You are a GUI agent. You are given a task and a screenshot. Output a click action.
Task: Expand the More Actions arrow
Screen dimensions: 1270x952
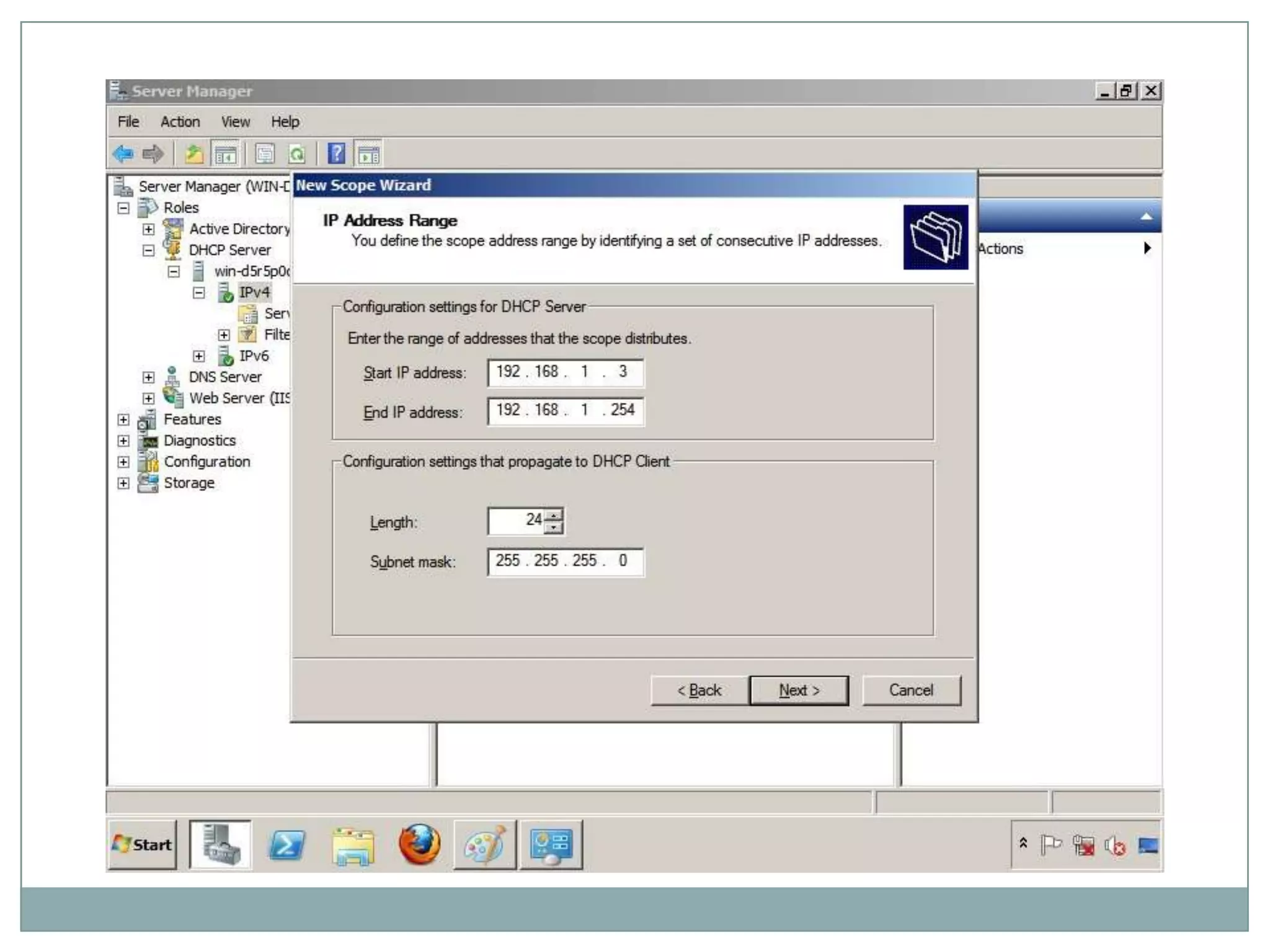click(1147, 248)
